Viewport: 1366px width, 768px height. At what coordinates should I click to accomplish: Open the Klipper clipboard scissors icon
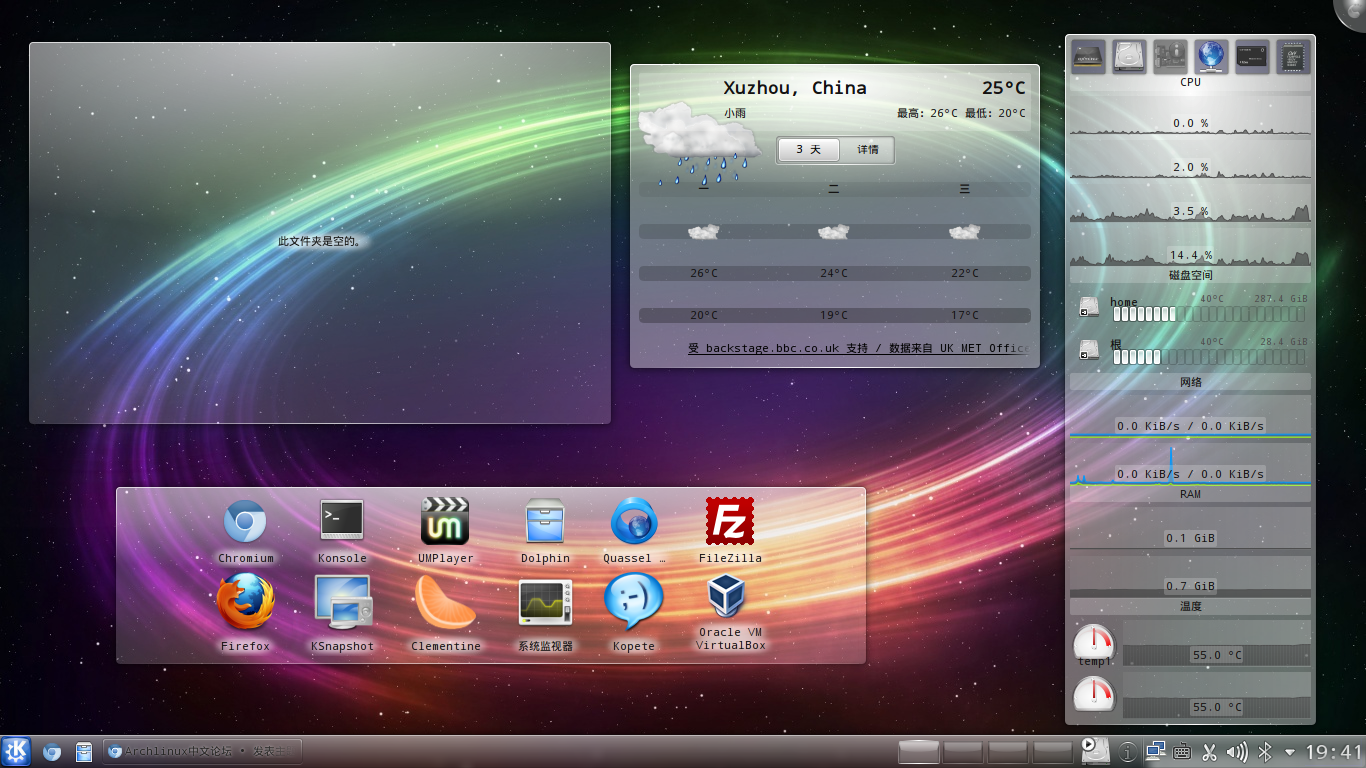point(1209,752)
